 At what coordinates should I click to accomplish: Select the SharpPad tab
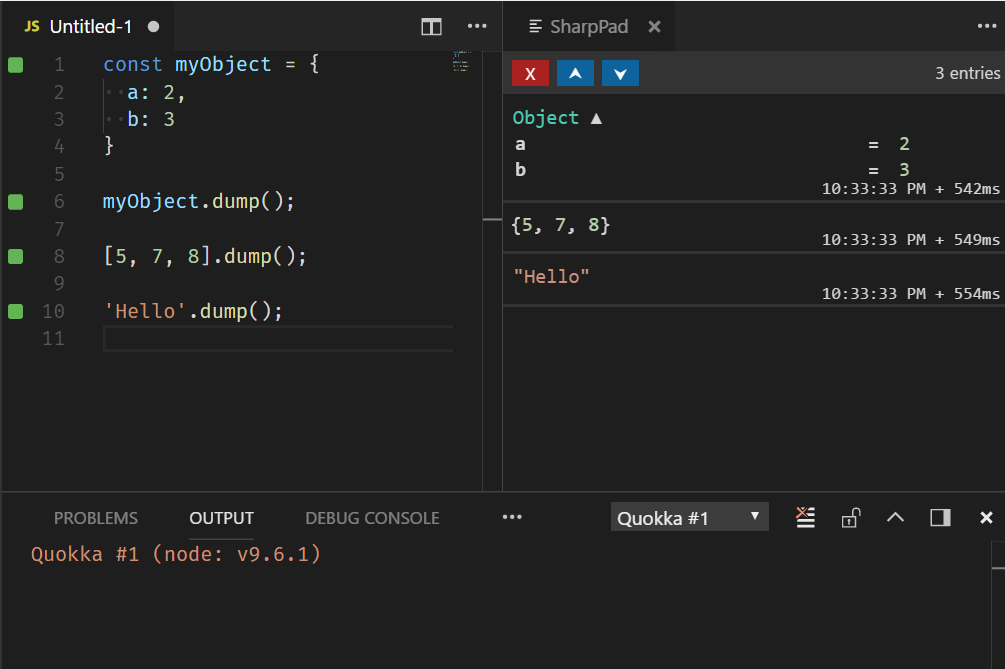[x=589, y=27]
